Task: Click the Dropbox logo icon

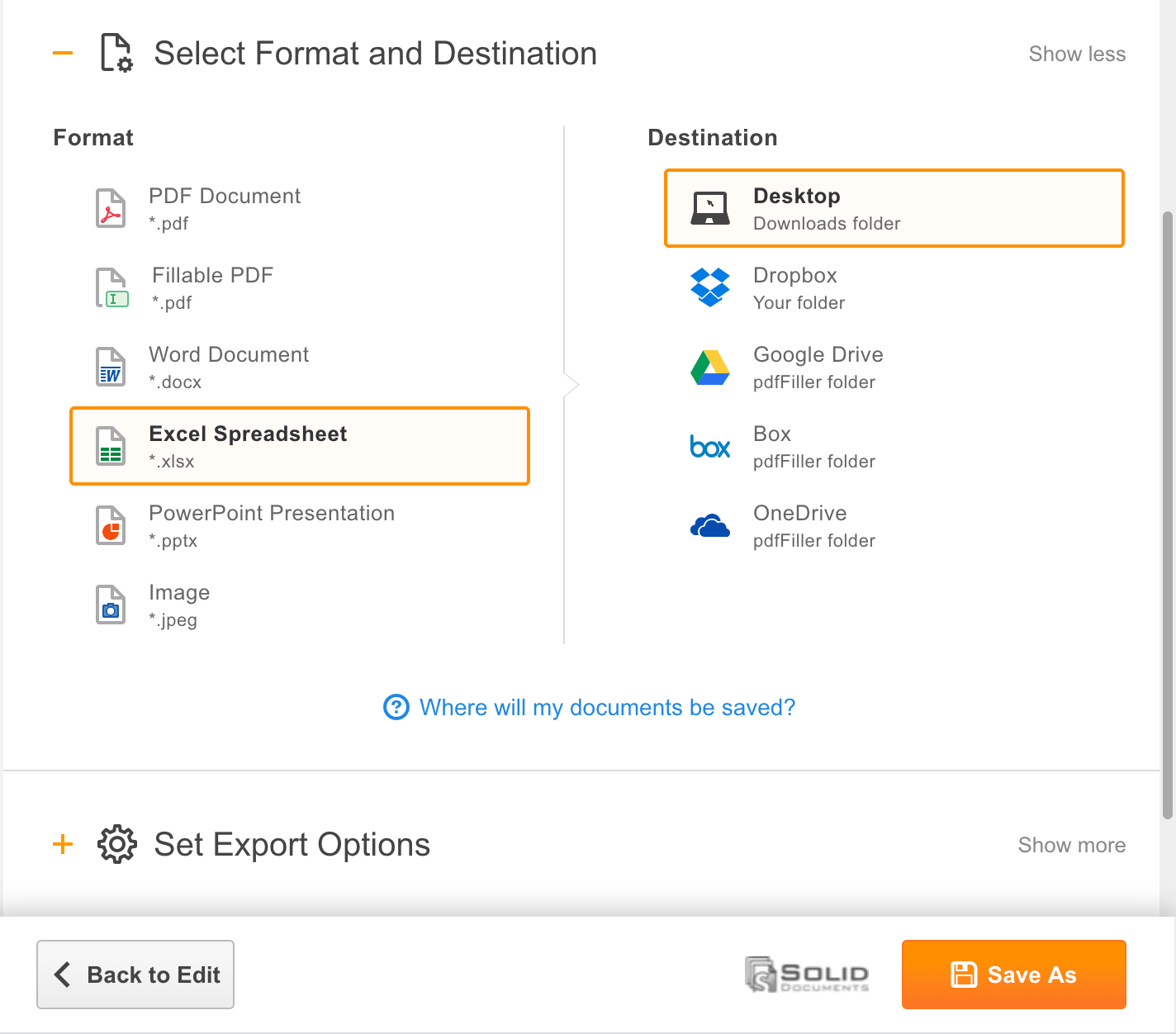Action: (710, 287)
